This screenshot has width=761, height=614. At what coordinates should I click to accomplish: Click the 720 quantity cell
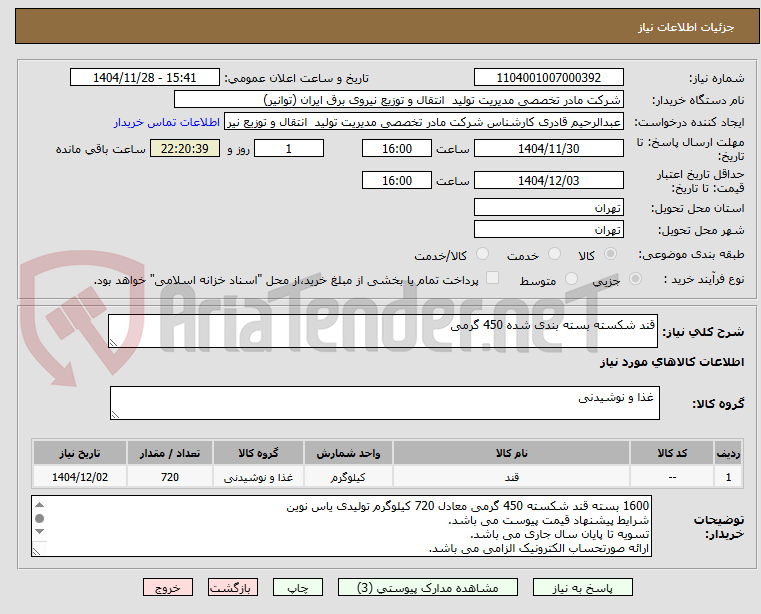click(x=170, y=477)
